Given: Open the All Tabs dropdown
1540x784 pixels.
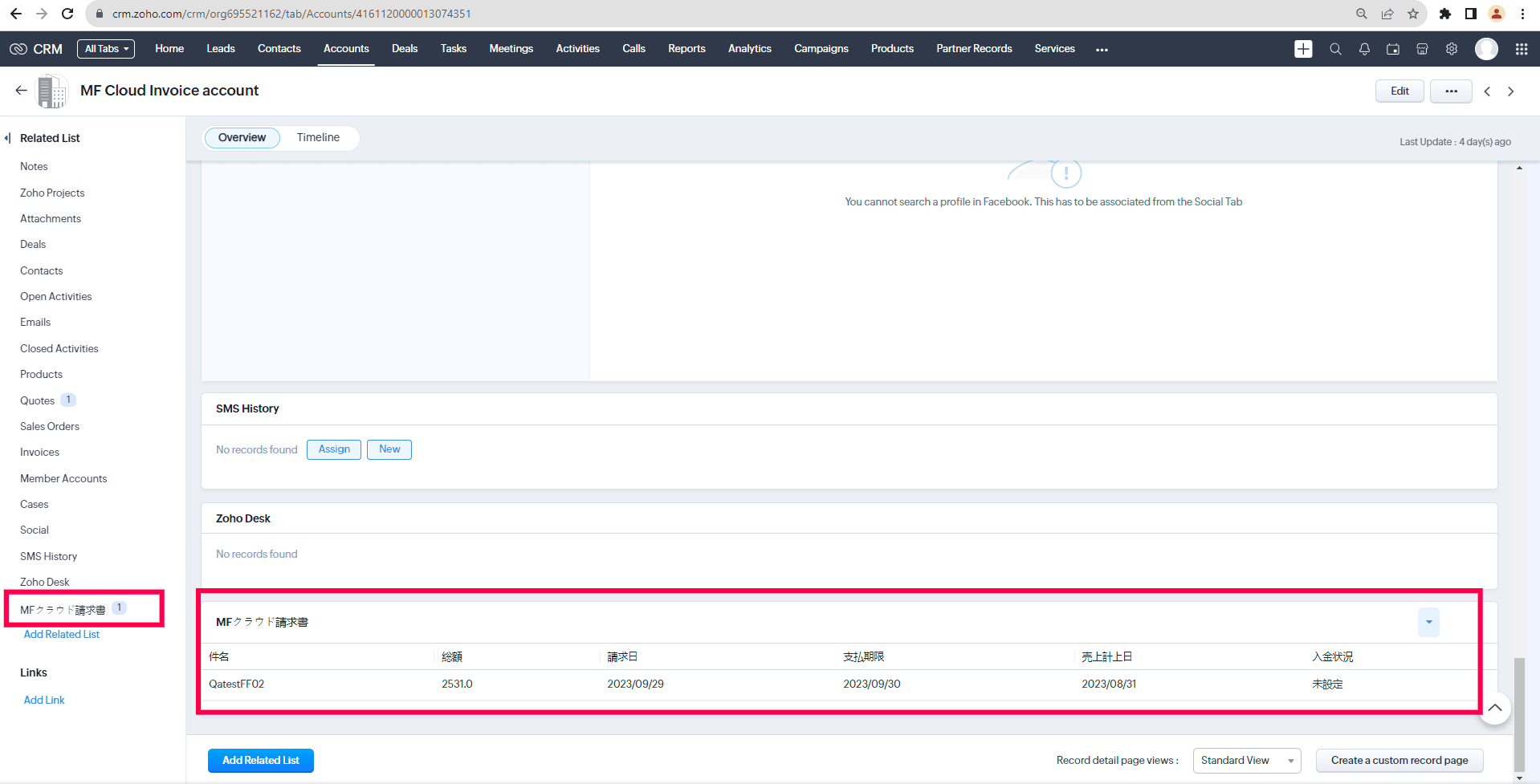Looking at the screenshot, I should coord(106,49).
